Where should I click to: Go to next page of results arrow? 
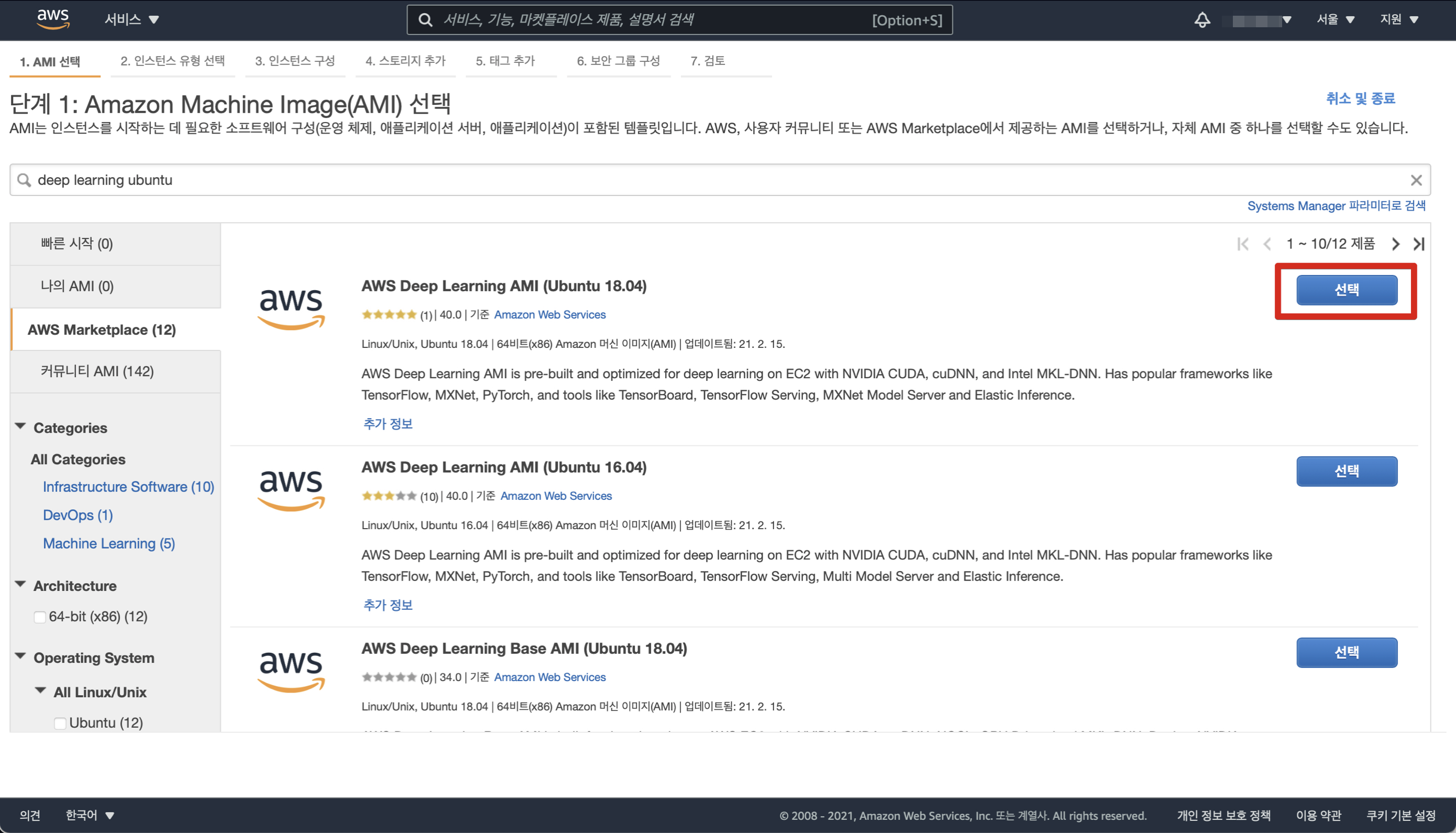1395,244
